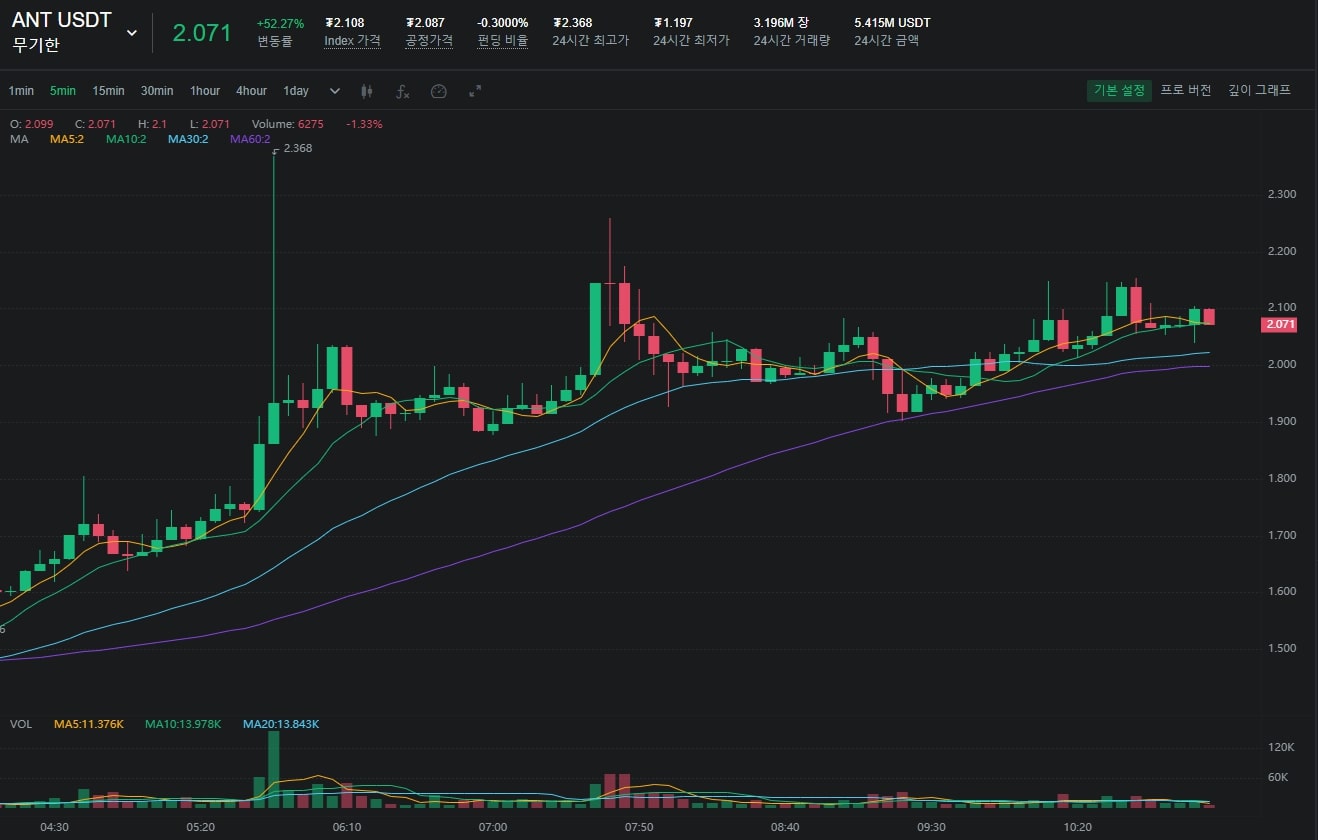This screenshot has width=1318, height=840.
Task: Click the Index 가격 label
Action: [x=352, y=41]
